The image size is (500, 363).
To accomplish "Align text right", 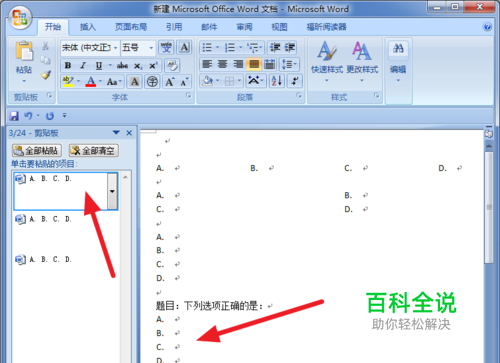I will [x=238, y=64].
